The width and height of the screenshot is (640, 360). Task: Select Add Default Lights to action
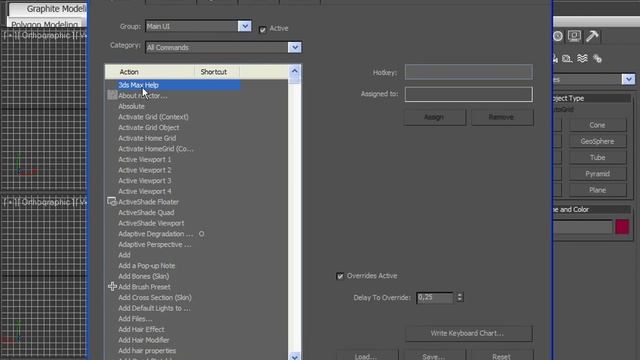click(154, 308)
